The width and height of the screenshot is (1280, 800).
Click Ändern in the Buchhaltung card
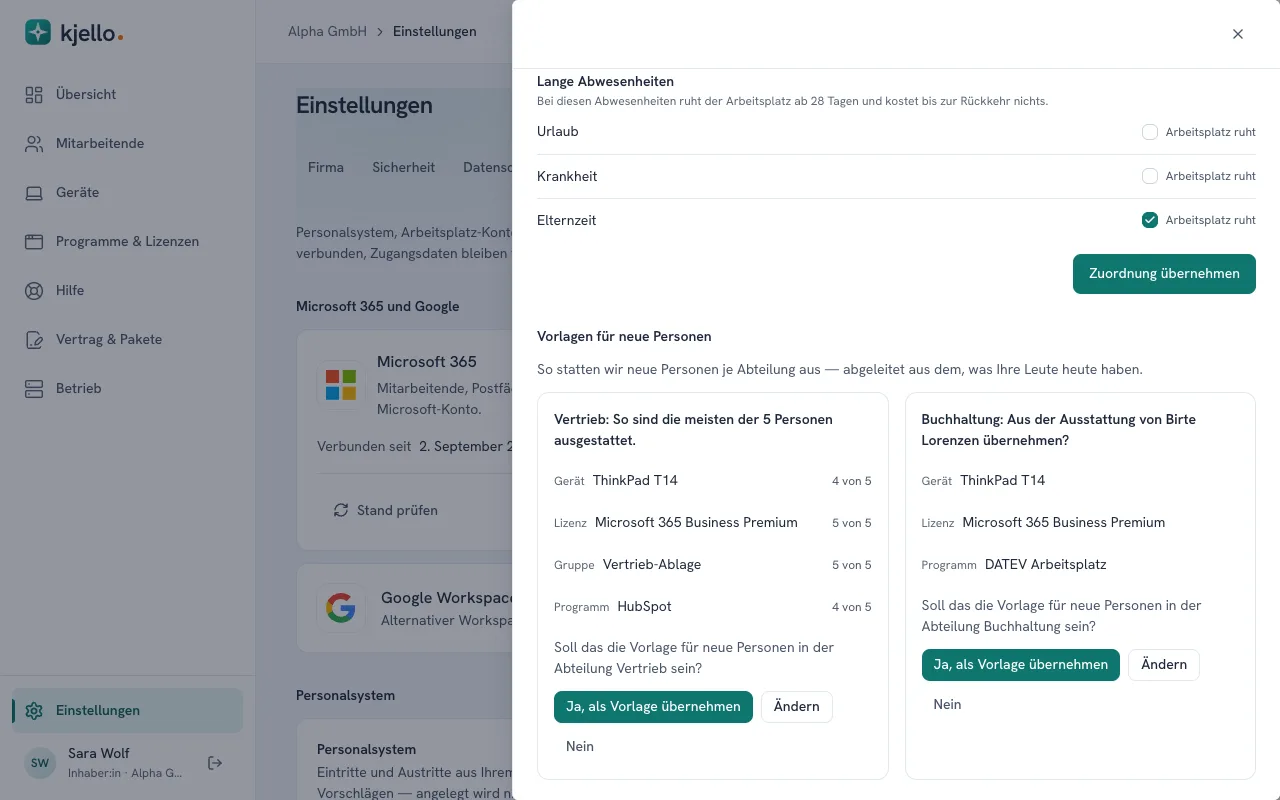(x=1164, y=664)
